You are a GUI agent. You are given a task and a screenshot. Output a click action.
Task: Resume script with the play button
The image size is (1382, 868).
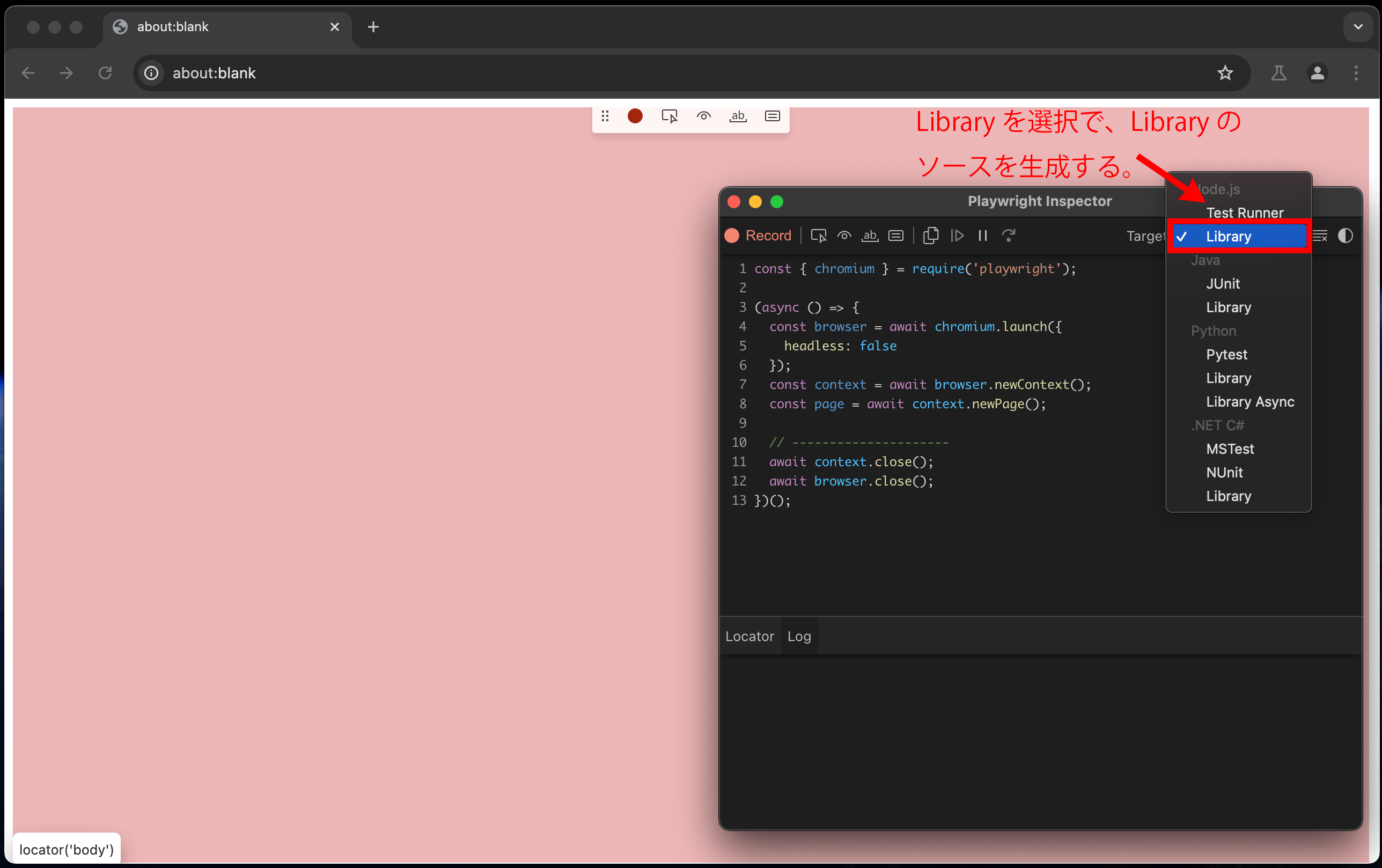point(957,236)
